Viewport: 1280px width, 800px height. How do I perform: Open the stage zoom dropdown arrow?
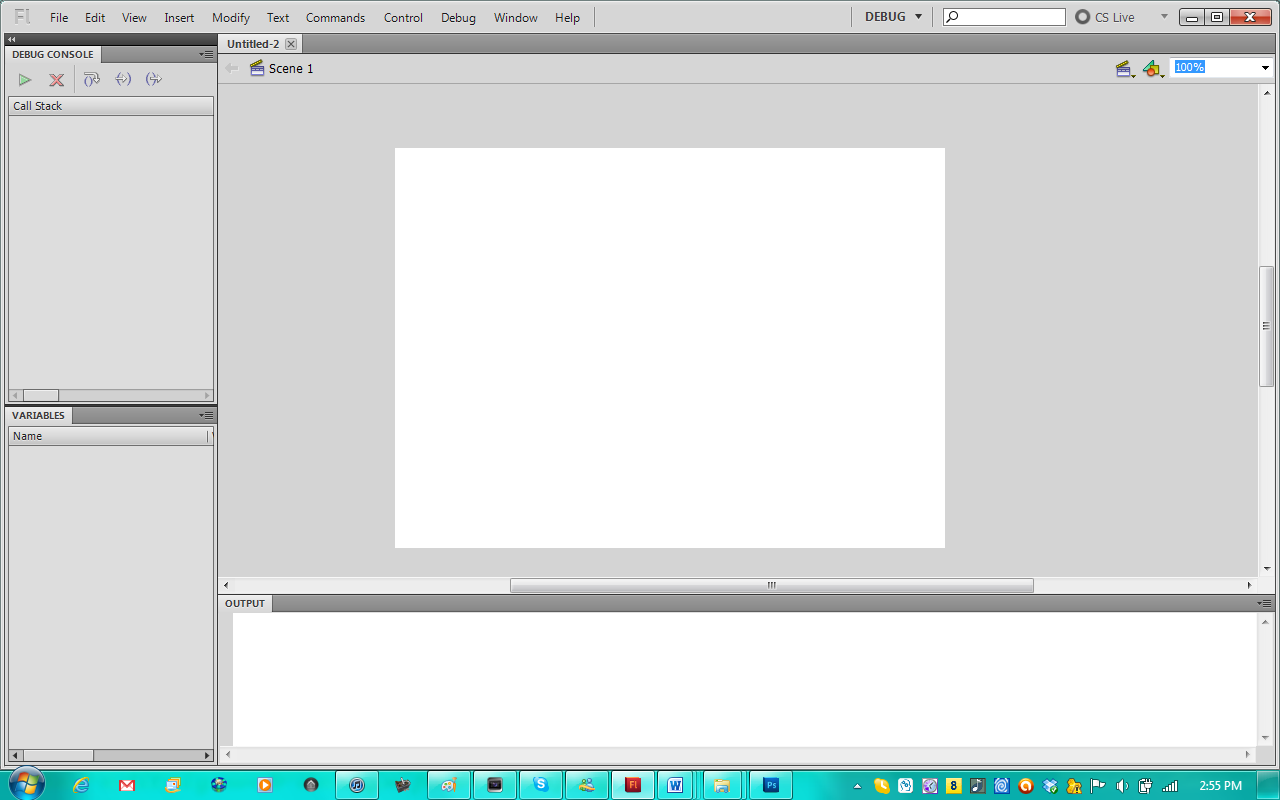(x=1265, y=68)
